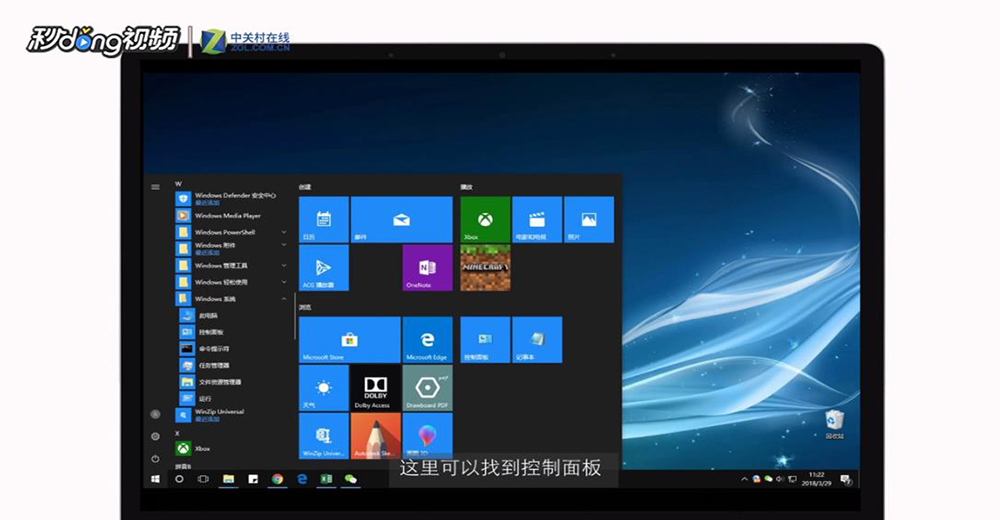Open WeChat on the taskbar
The image size is (1000, 520).
pos(350,479)
